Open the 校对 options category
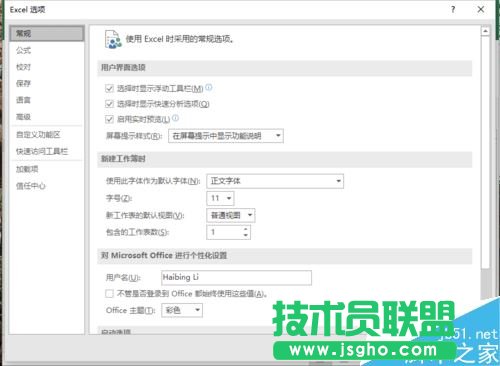 [x=23, y=67]
